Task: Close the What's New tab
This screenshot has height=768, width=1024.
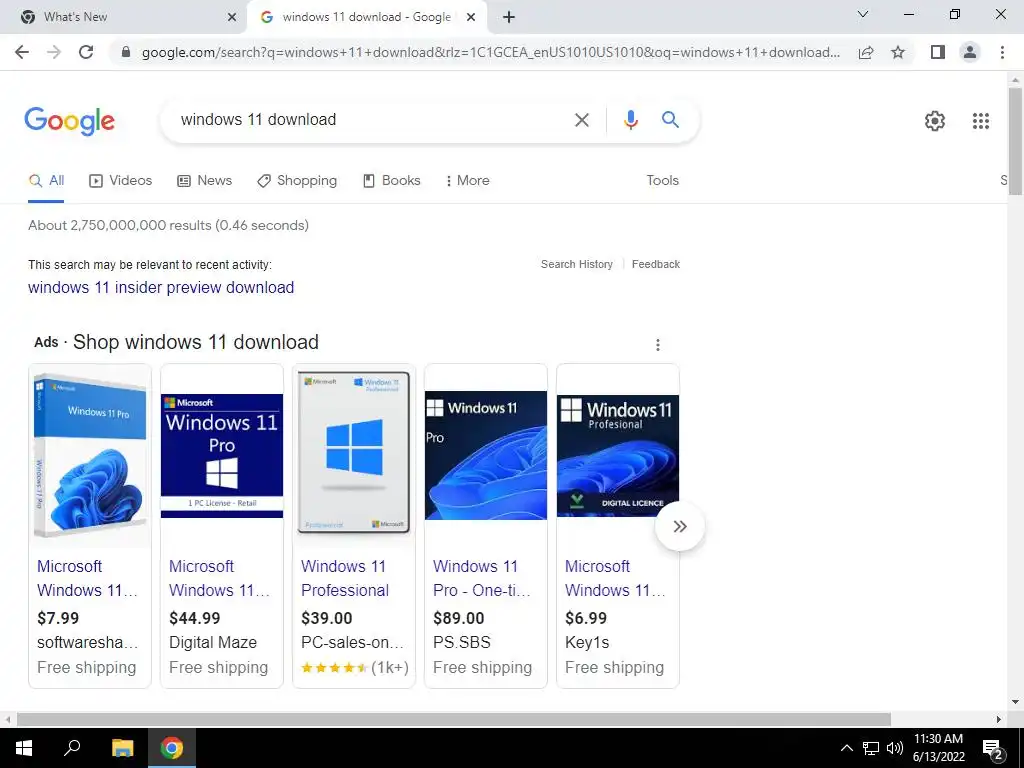Action: (232, 17)
